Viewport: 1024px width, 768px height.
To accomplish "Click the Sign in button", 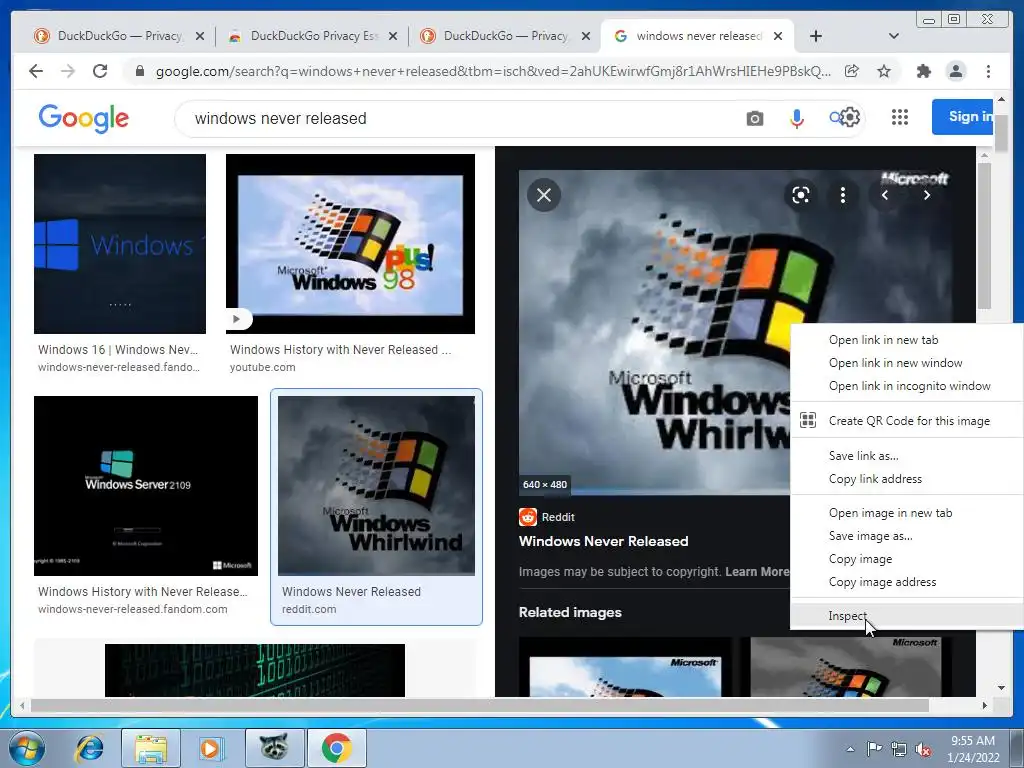I will coord(963,117).
